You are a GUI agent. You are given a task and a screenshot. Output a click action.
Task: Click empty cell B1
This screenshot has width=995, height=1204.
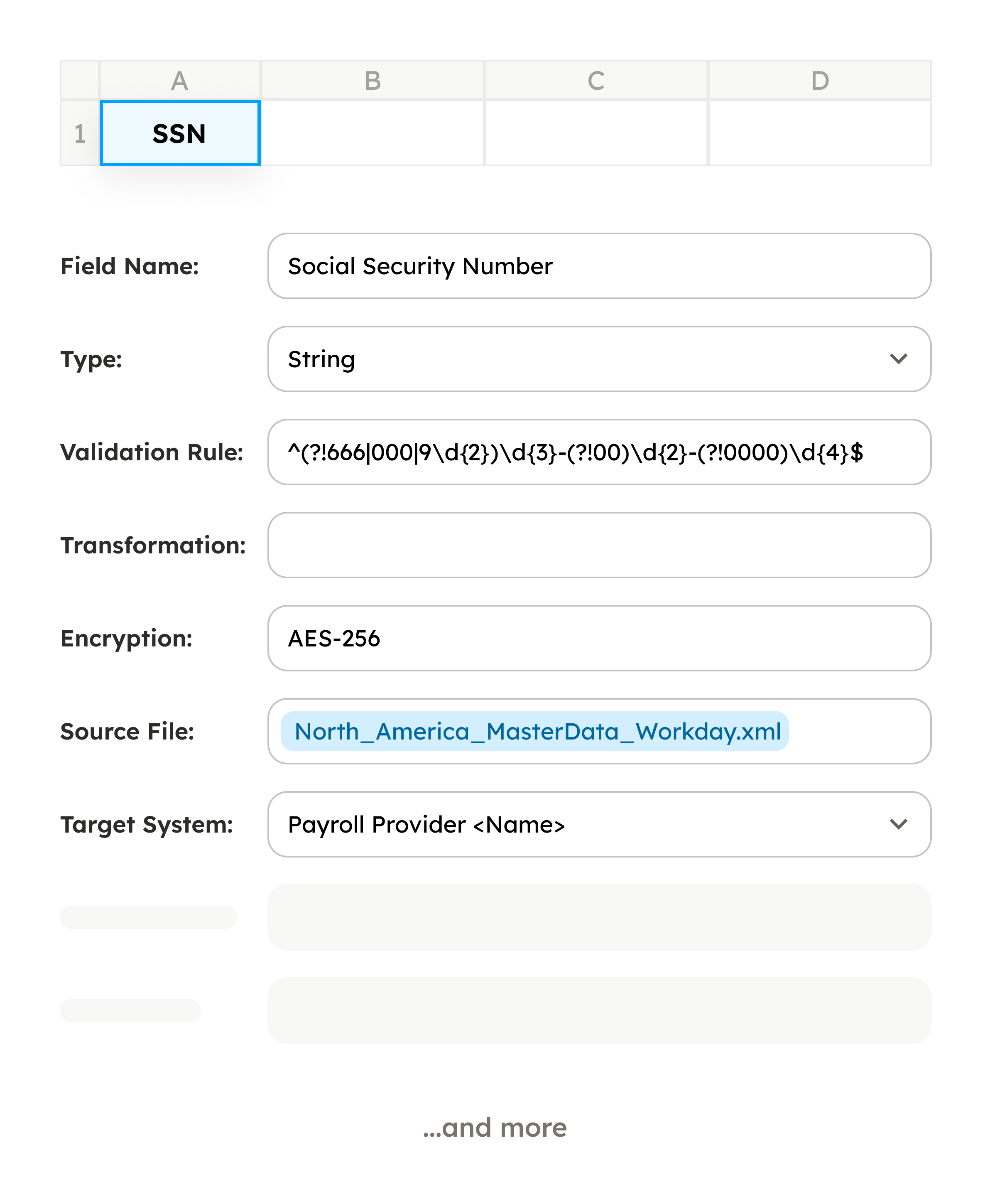373,133
